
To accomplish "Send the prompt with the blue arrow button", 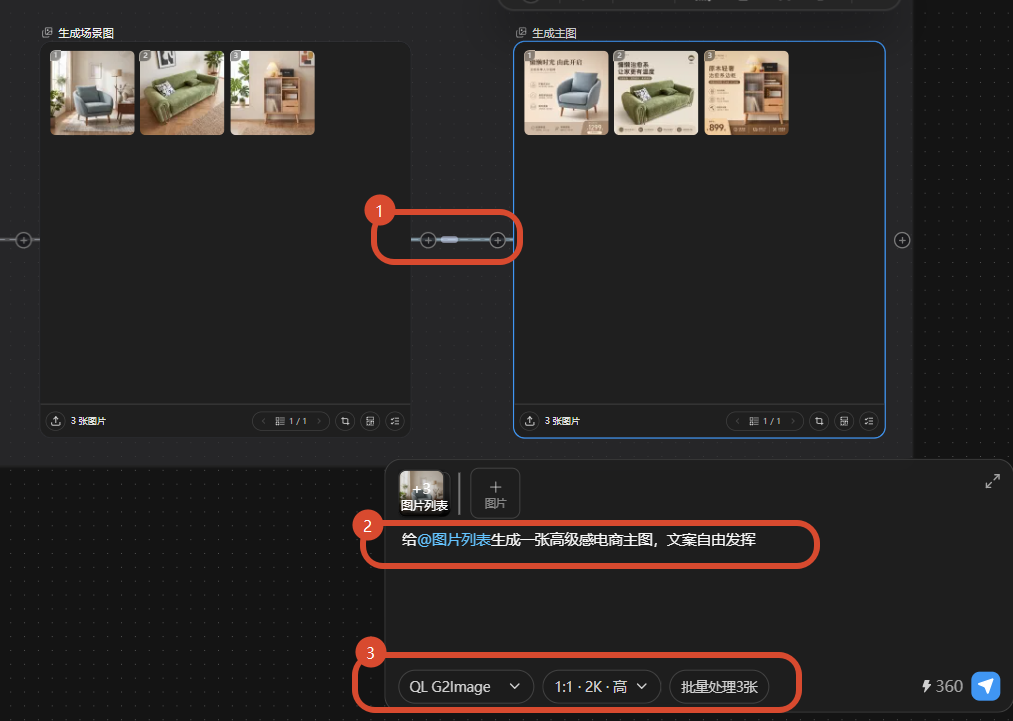I will point(986,686).
